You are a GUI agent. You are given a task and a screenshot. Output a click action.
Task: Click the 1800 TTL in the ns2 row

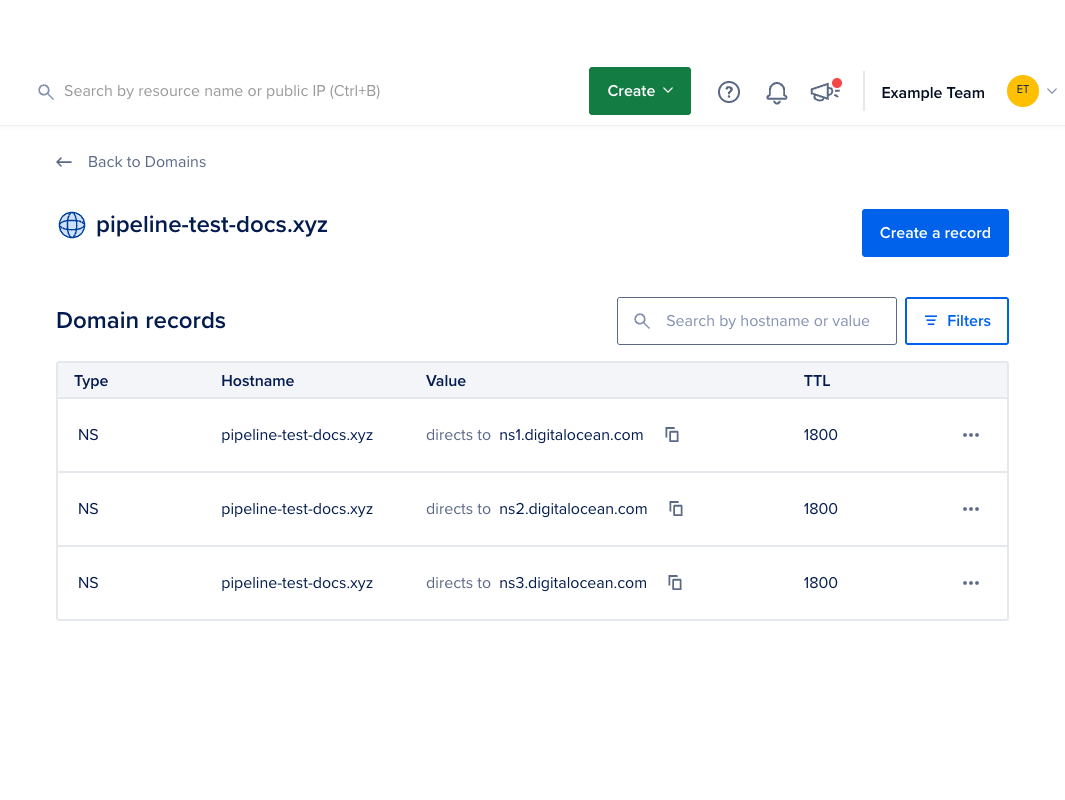coord(820,509)
